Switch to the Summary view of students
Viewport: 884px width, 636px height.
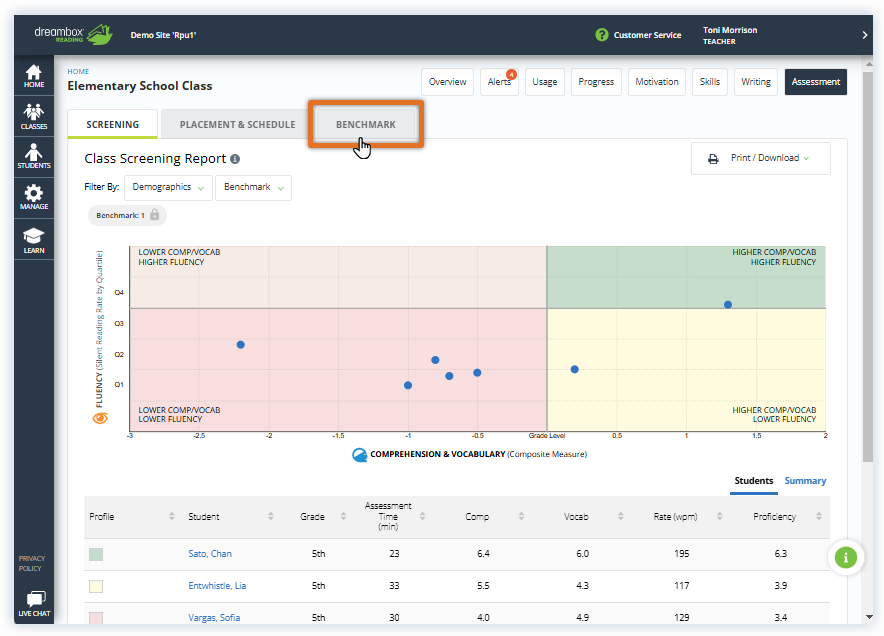pyautogui.click(x=805, y=481)
